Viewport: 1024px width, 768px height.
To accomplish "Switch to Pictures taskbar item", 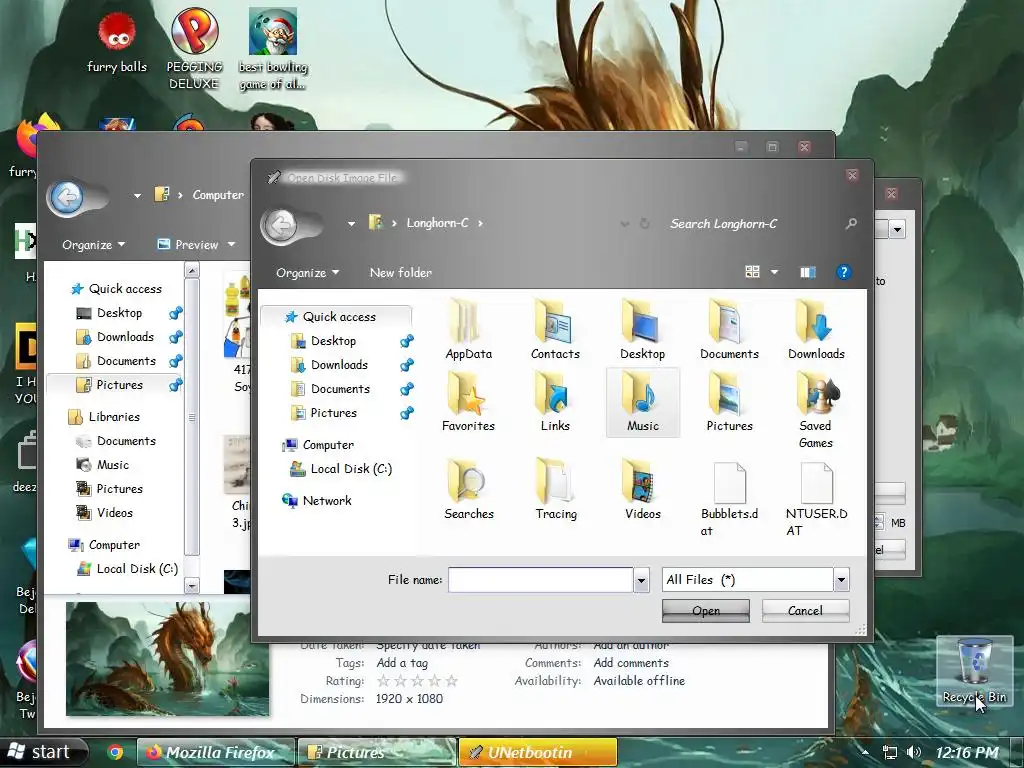I will click(x=377, y=752).
